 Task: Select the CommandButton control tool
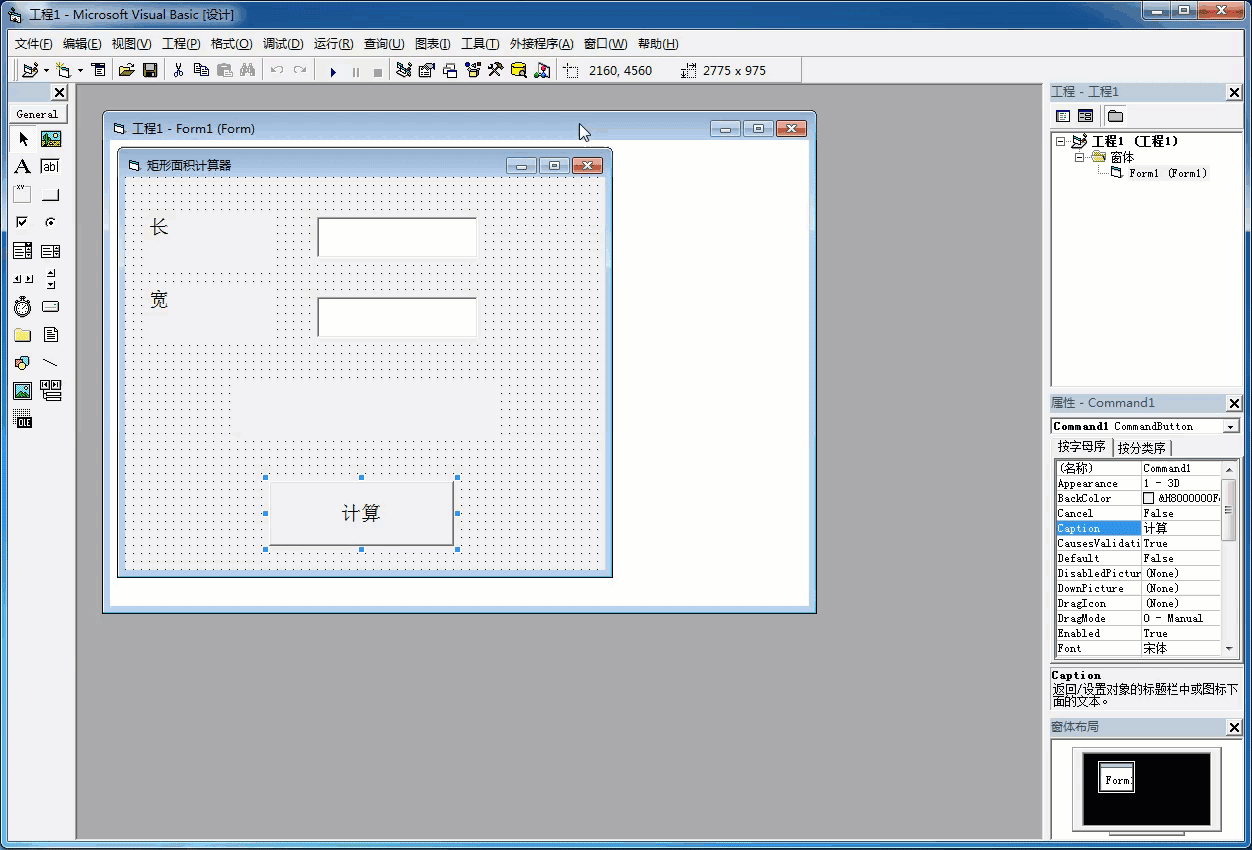51,195
